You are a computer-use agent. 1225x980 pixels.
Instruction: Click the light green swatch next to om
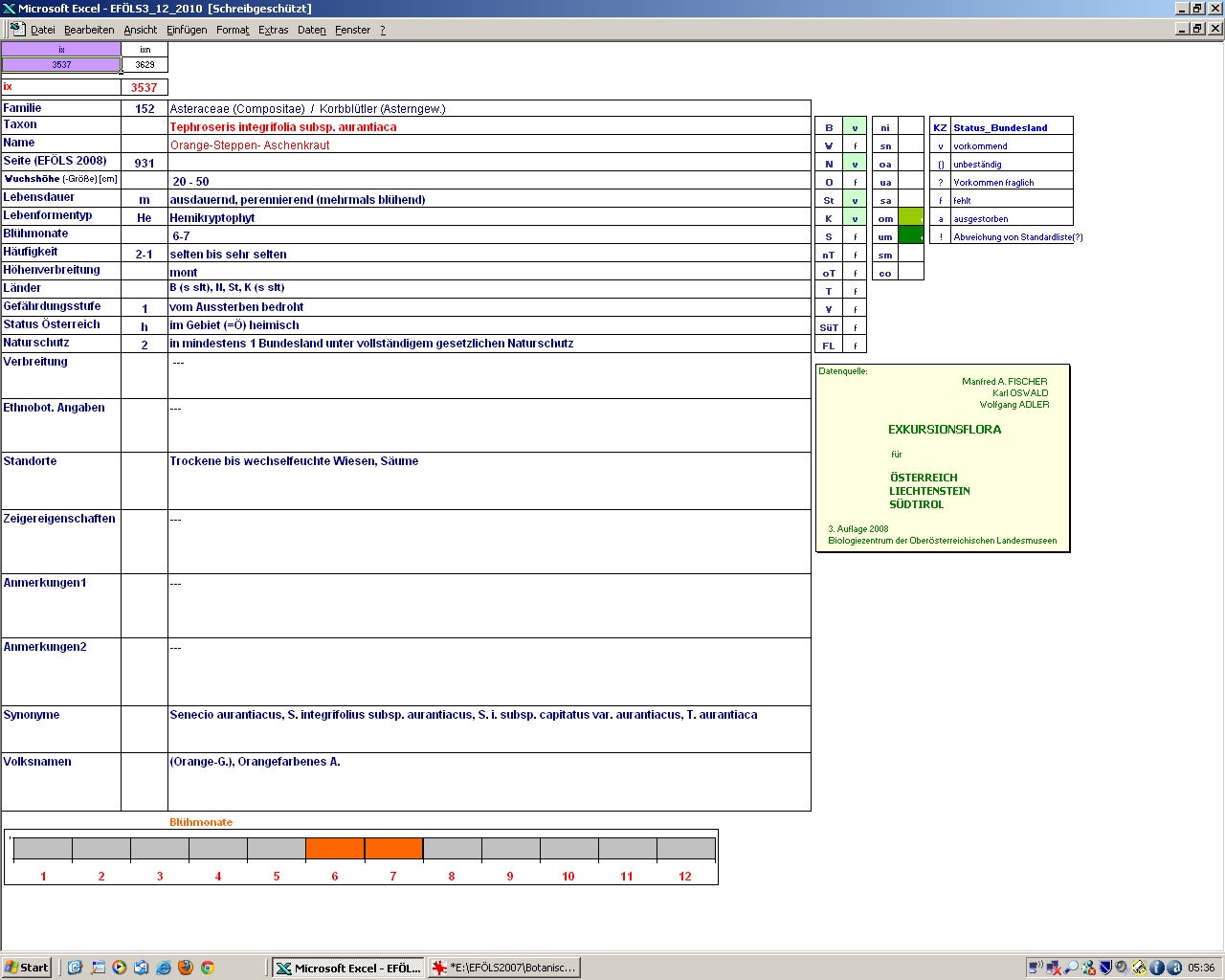(x=911, y=218)
